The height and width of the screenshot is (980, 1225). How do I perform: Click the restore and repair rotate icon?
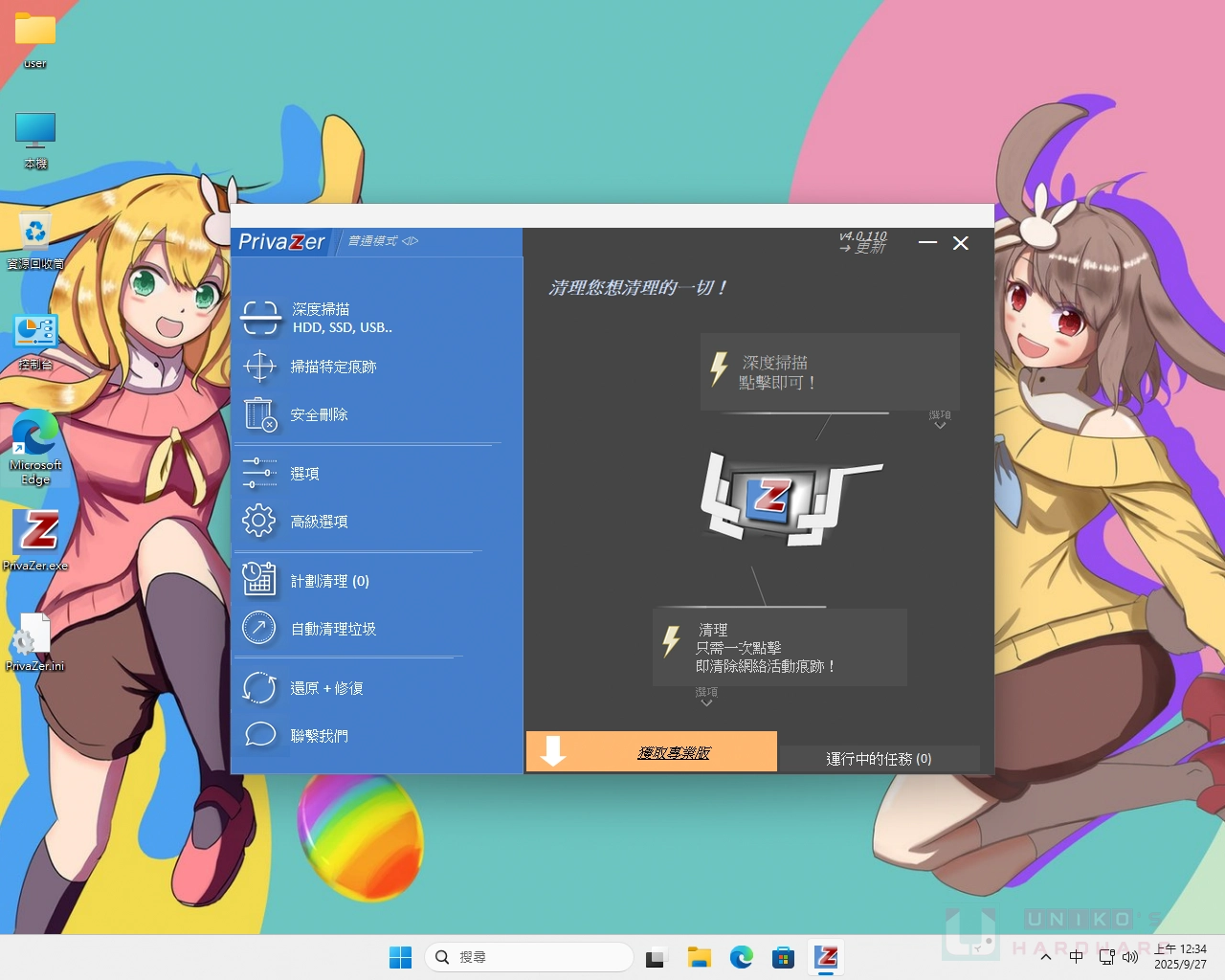coord(258,687)
